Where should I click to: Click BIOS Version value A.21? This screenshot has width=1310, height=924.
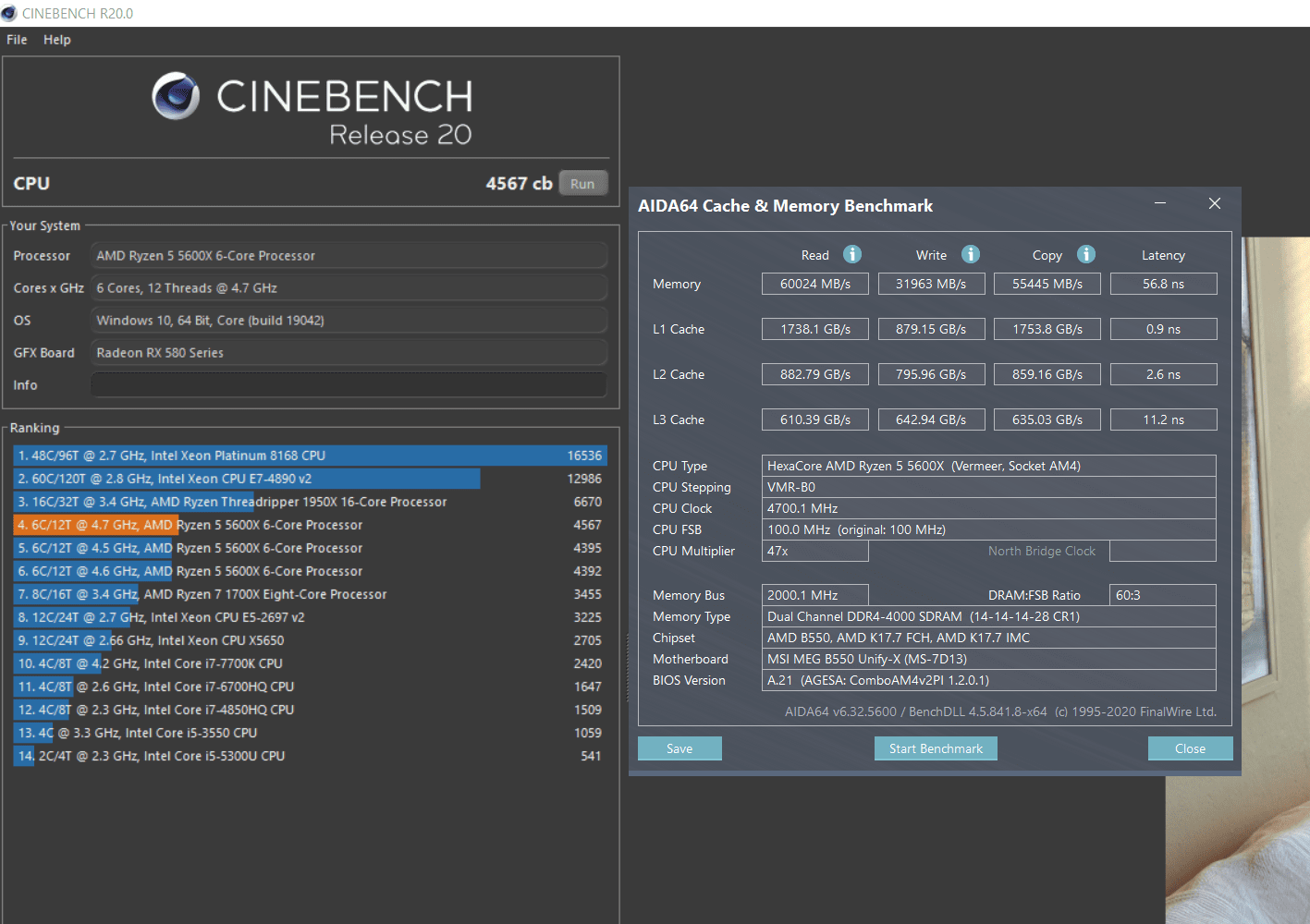point(988,680)
